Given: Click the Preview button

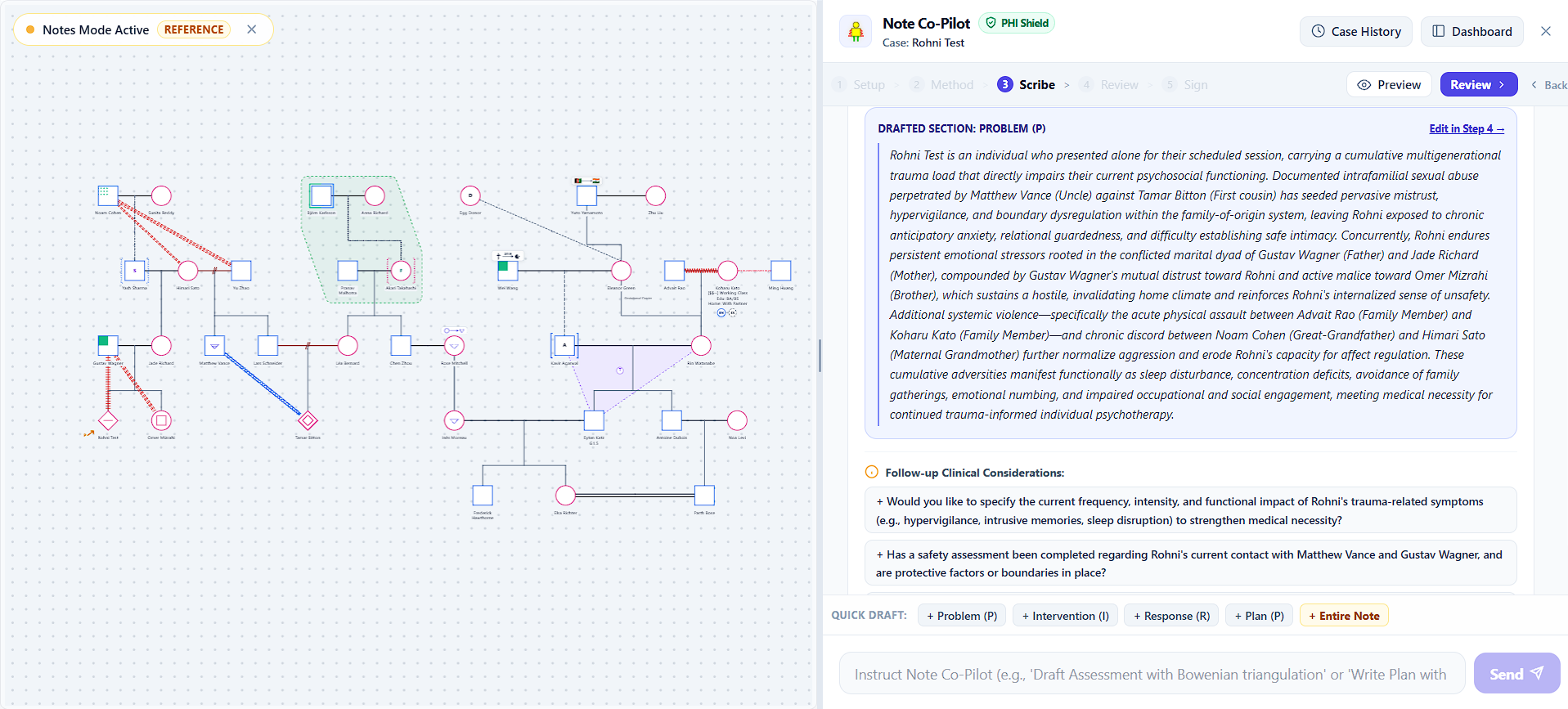Looking at the screenshot, I should coord(1389,84).
